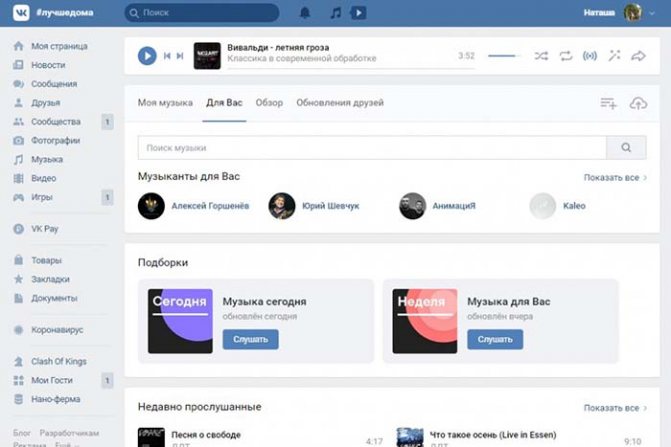Open the Неделя playlist cover
This screenshot has width=671, height=447.
(x=425, y=321)
